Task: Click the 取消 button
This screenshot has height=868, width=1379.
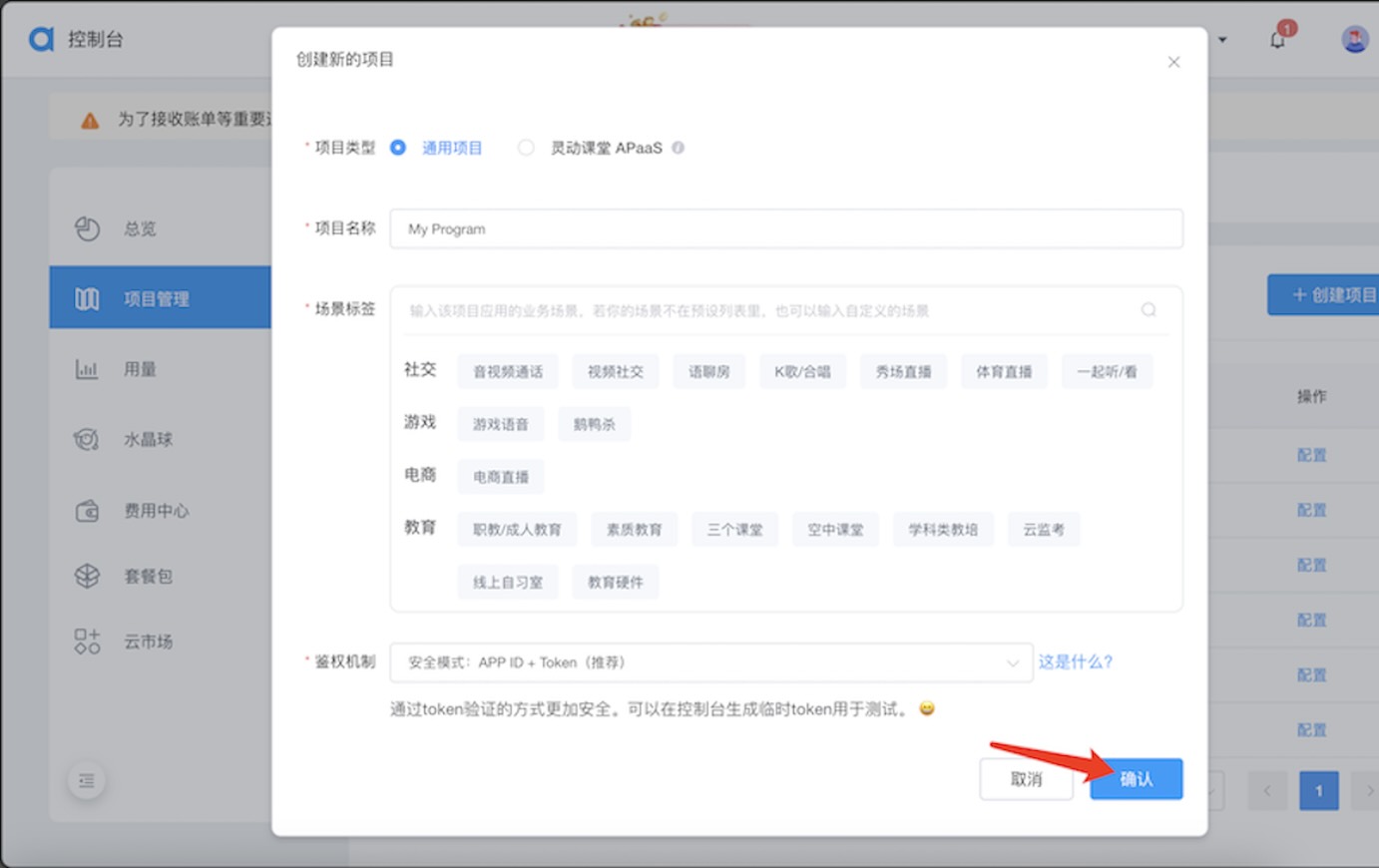Action: [x=1026, y=779]
